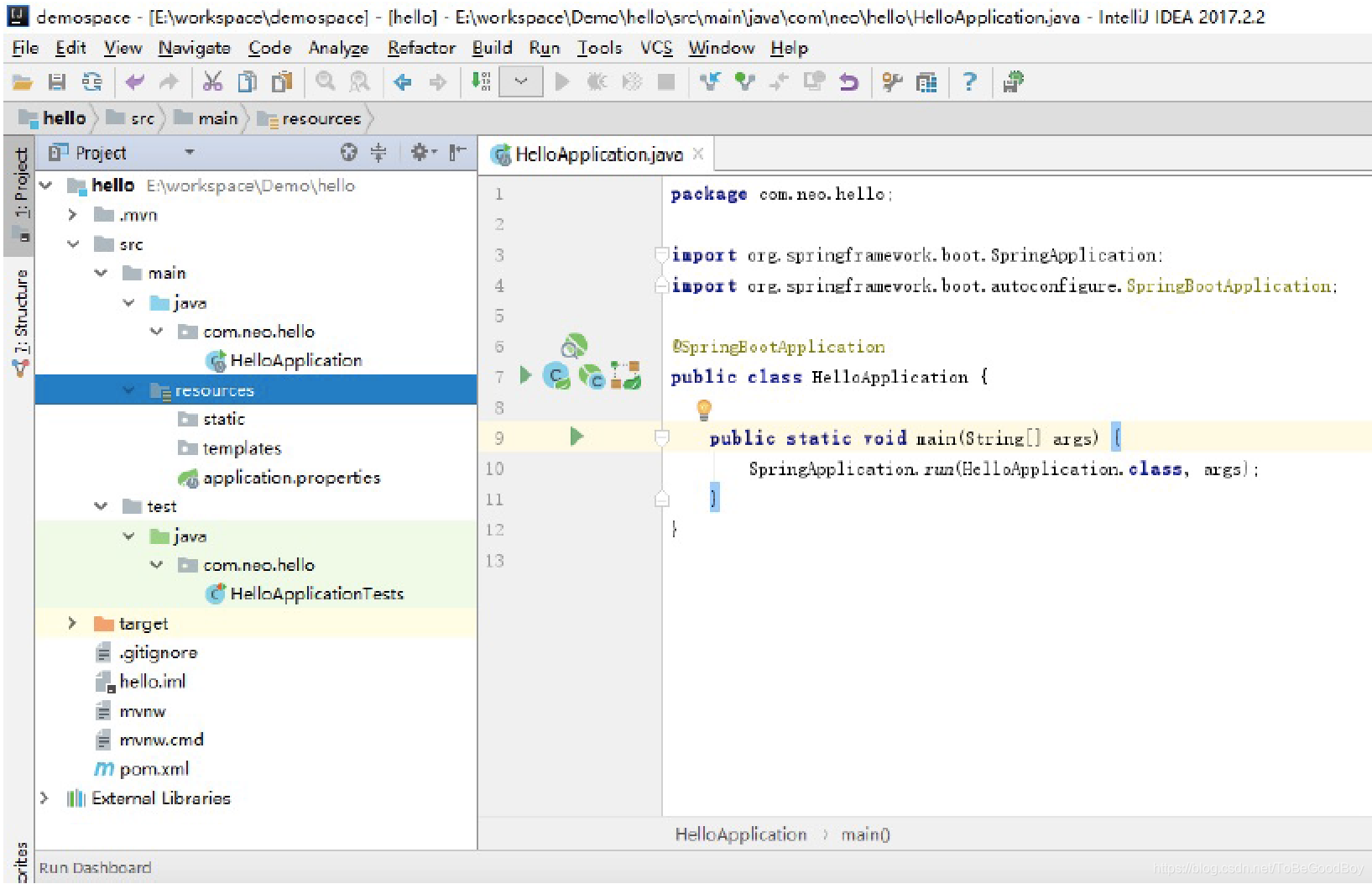
Task: Open the Navigate menu
Action: pyautogui.click(x=195, y=48)
